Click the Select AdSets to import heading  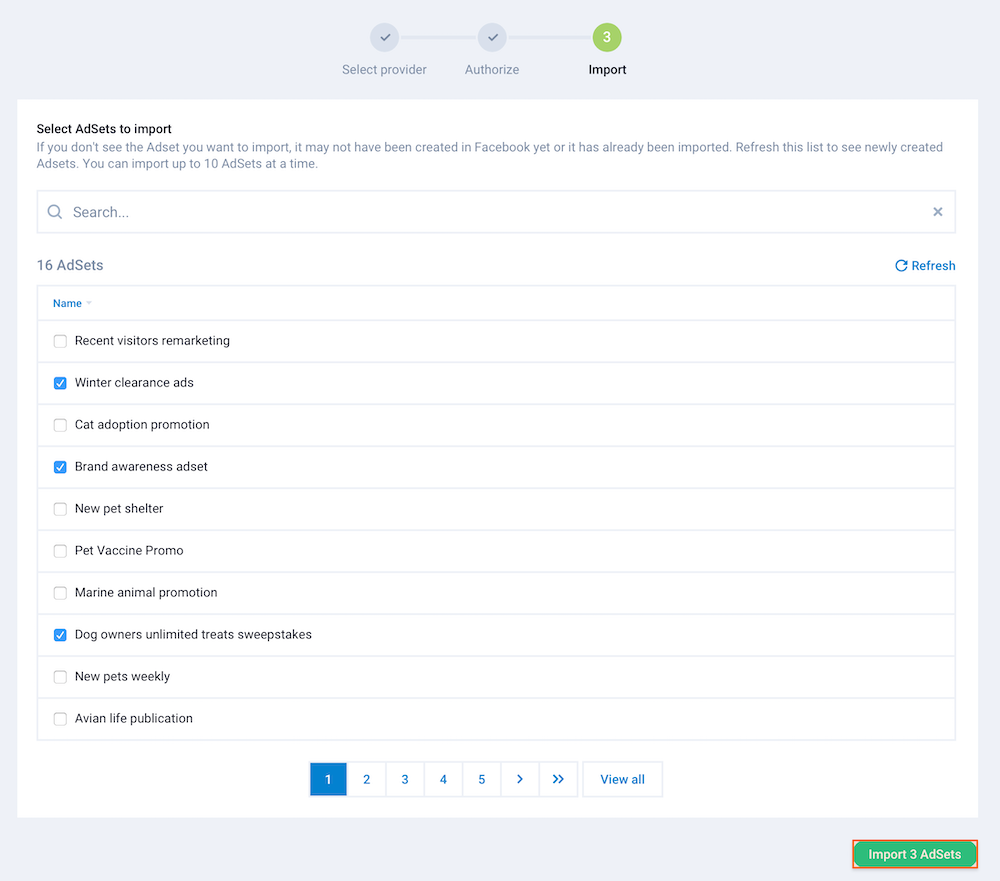click(x=104, y=129)
